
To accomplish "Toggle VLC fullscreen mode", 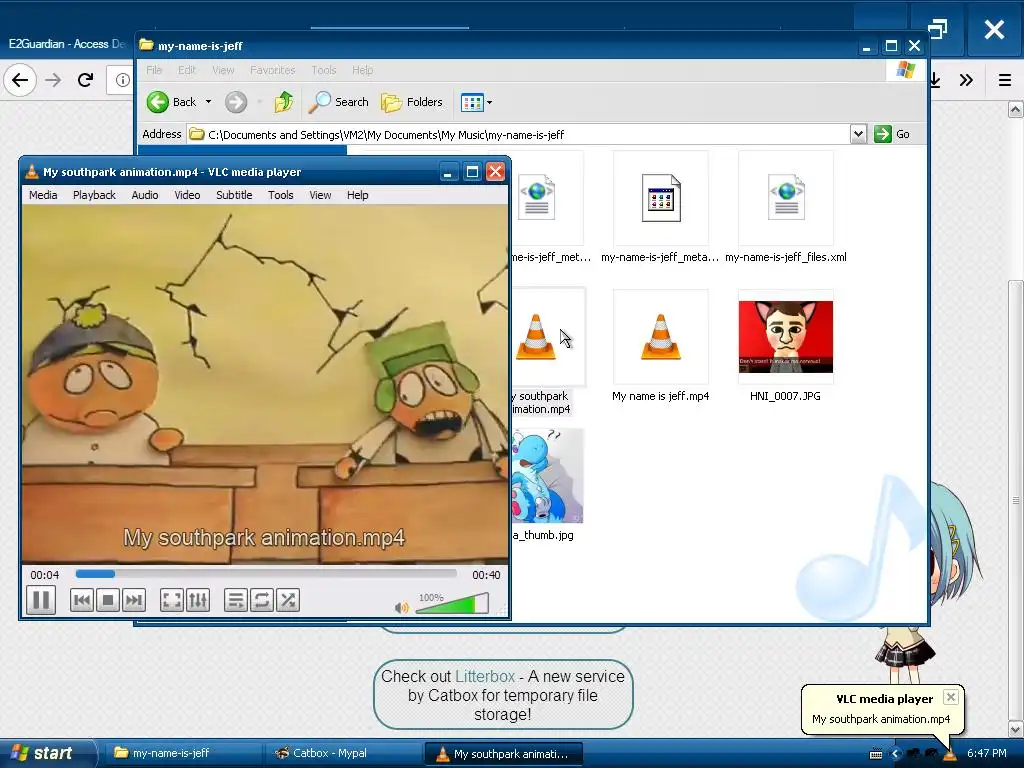I will point(172,600).
